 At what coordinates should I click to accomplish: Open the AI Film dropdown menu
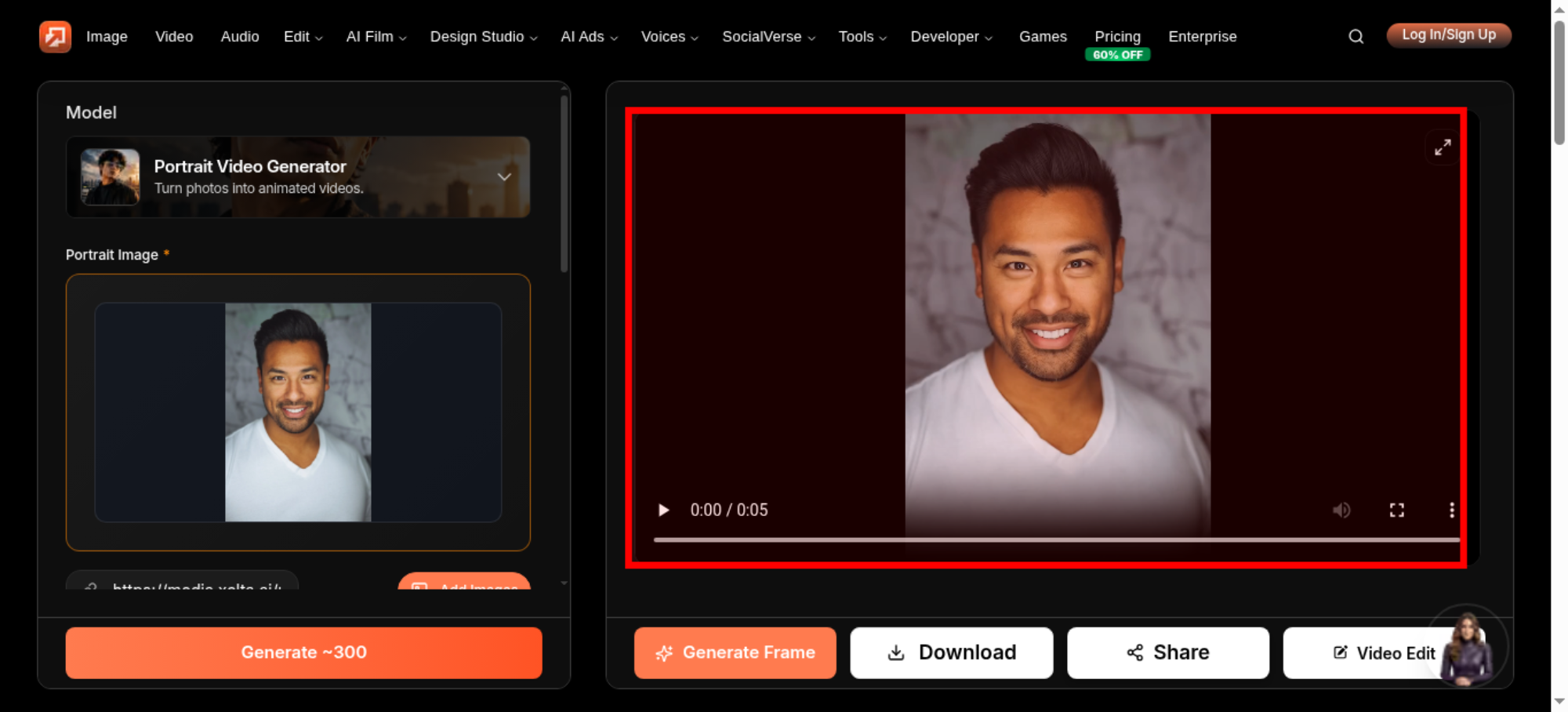coord(376,37)
